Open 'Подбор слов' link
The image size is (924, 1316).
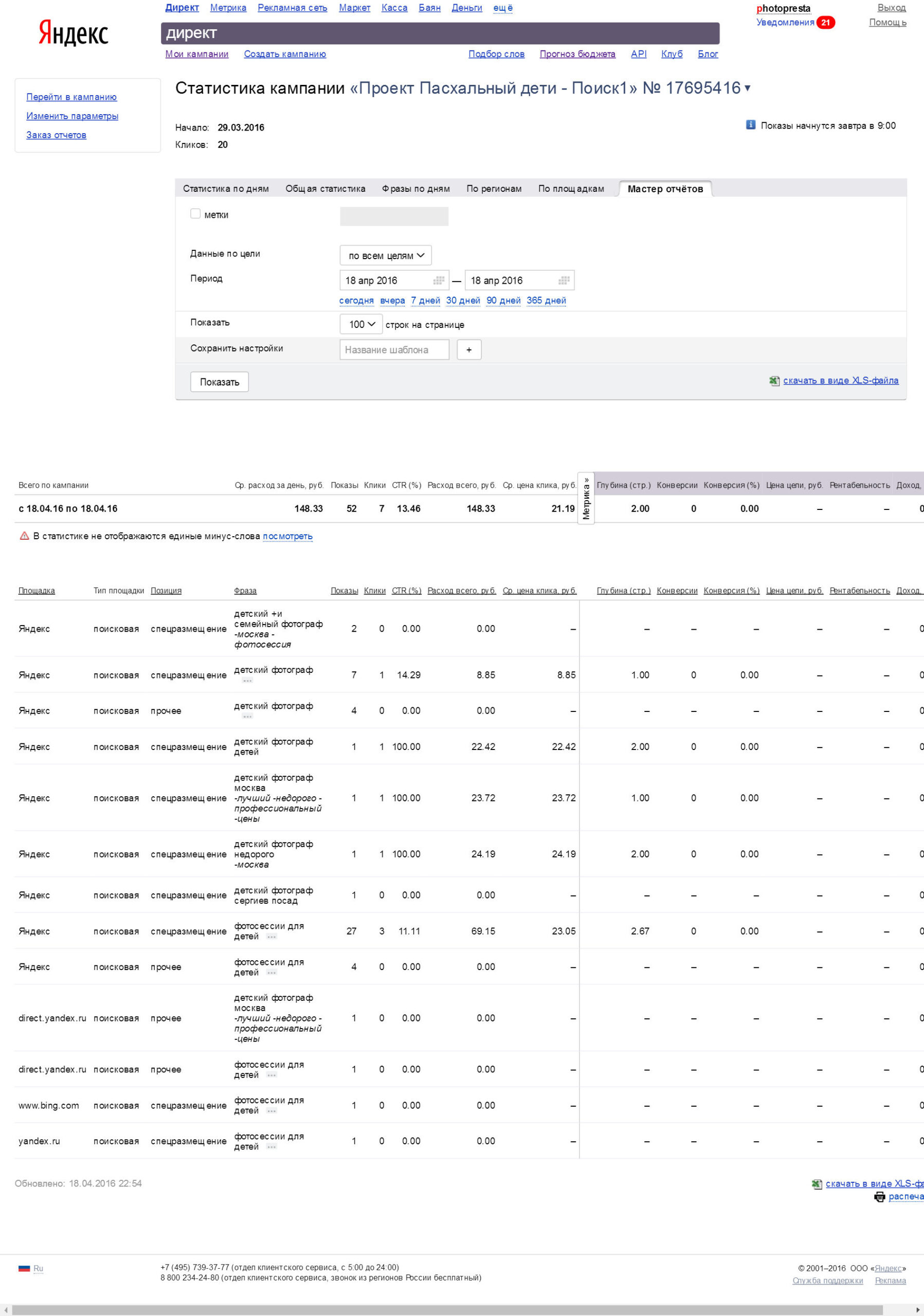pos(496,54)
